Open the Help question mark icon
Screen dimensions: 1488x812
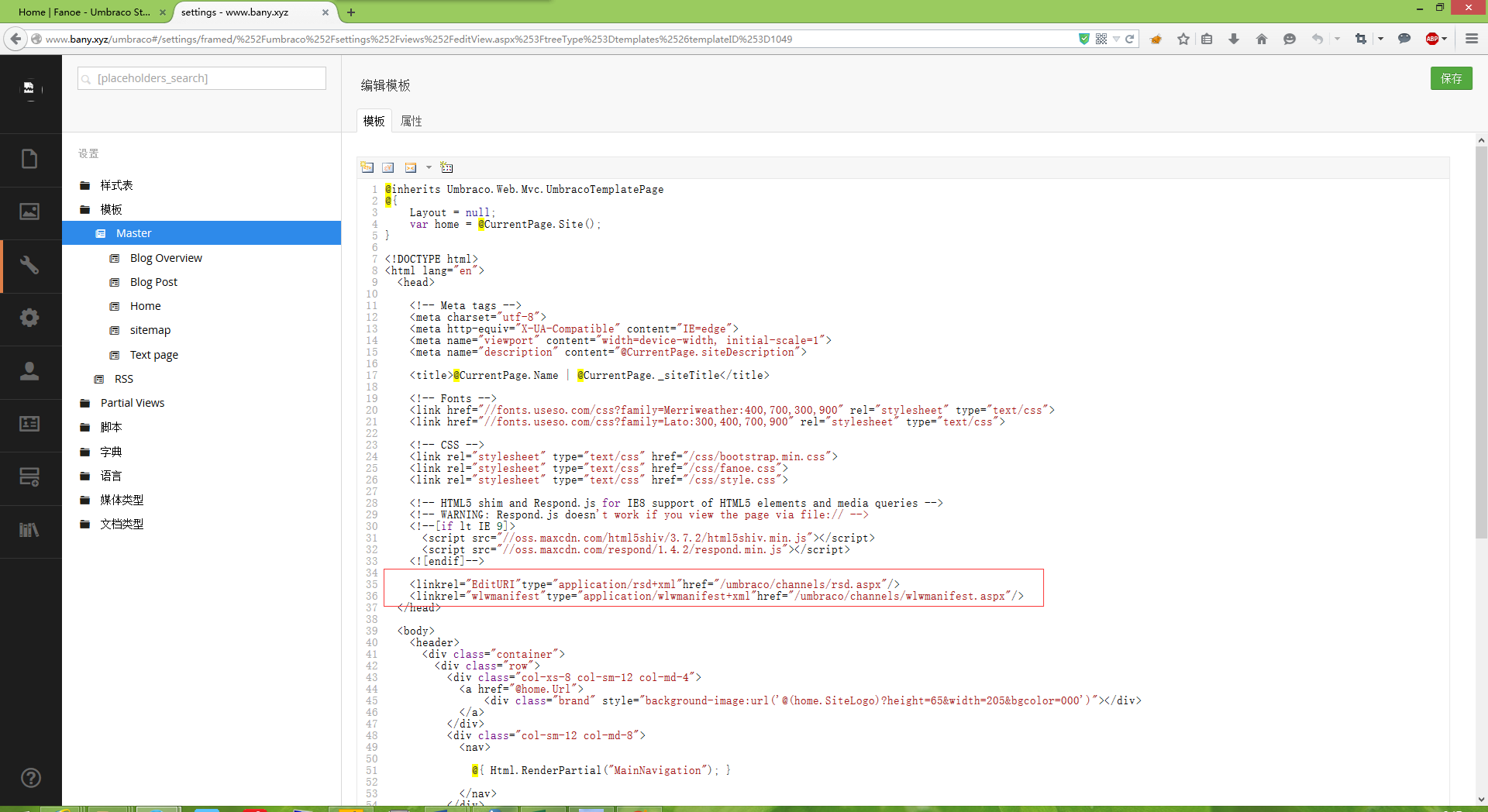[x=31, y=778]
